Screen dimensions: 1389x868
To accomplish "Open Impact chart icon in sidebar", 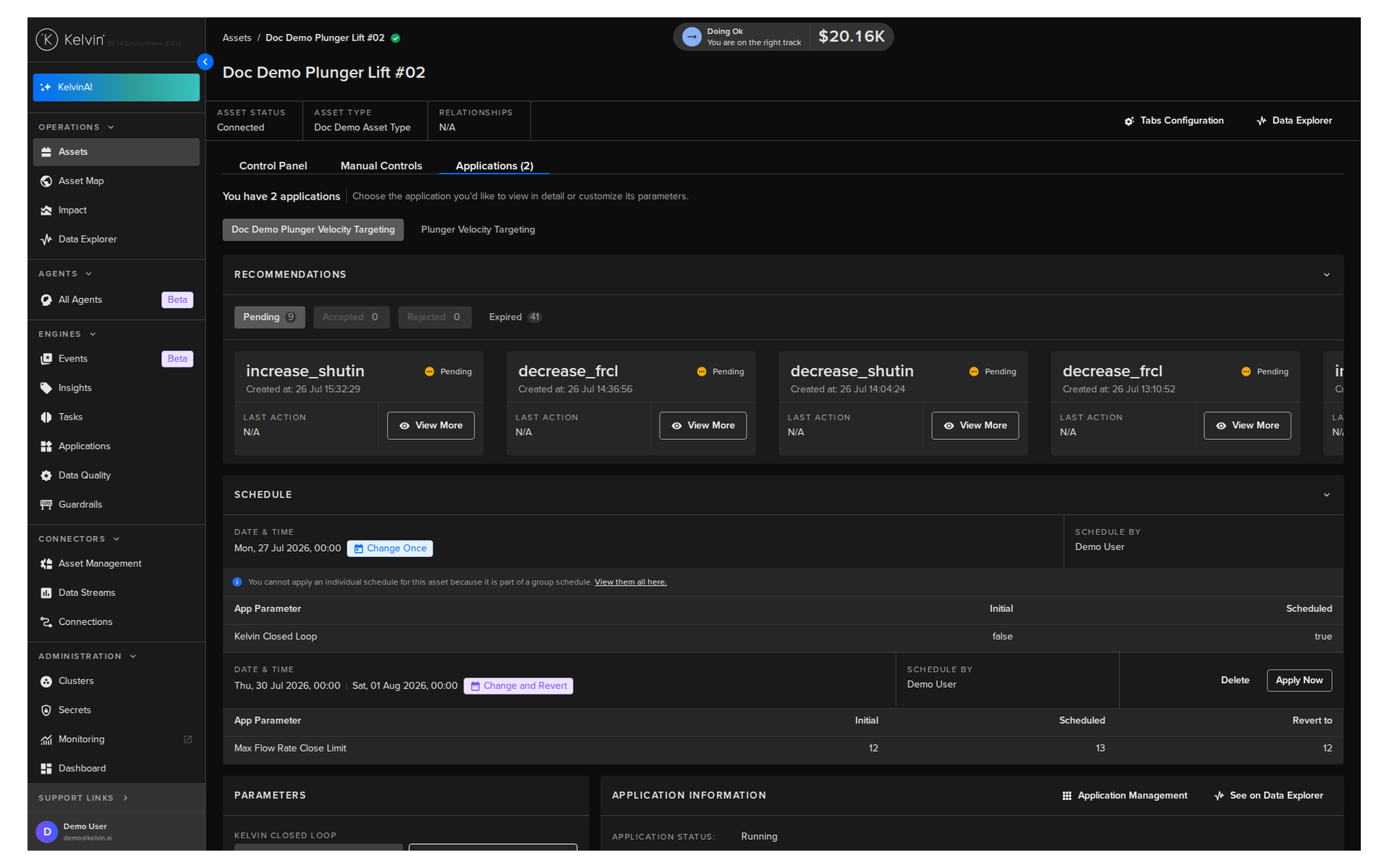I will click(x=46, y=210).
